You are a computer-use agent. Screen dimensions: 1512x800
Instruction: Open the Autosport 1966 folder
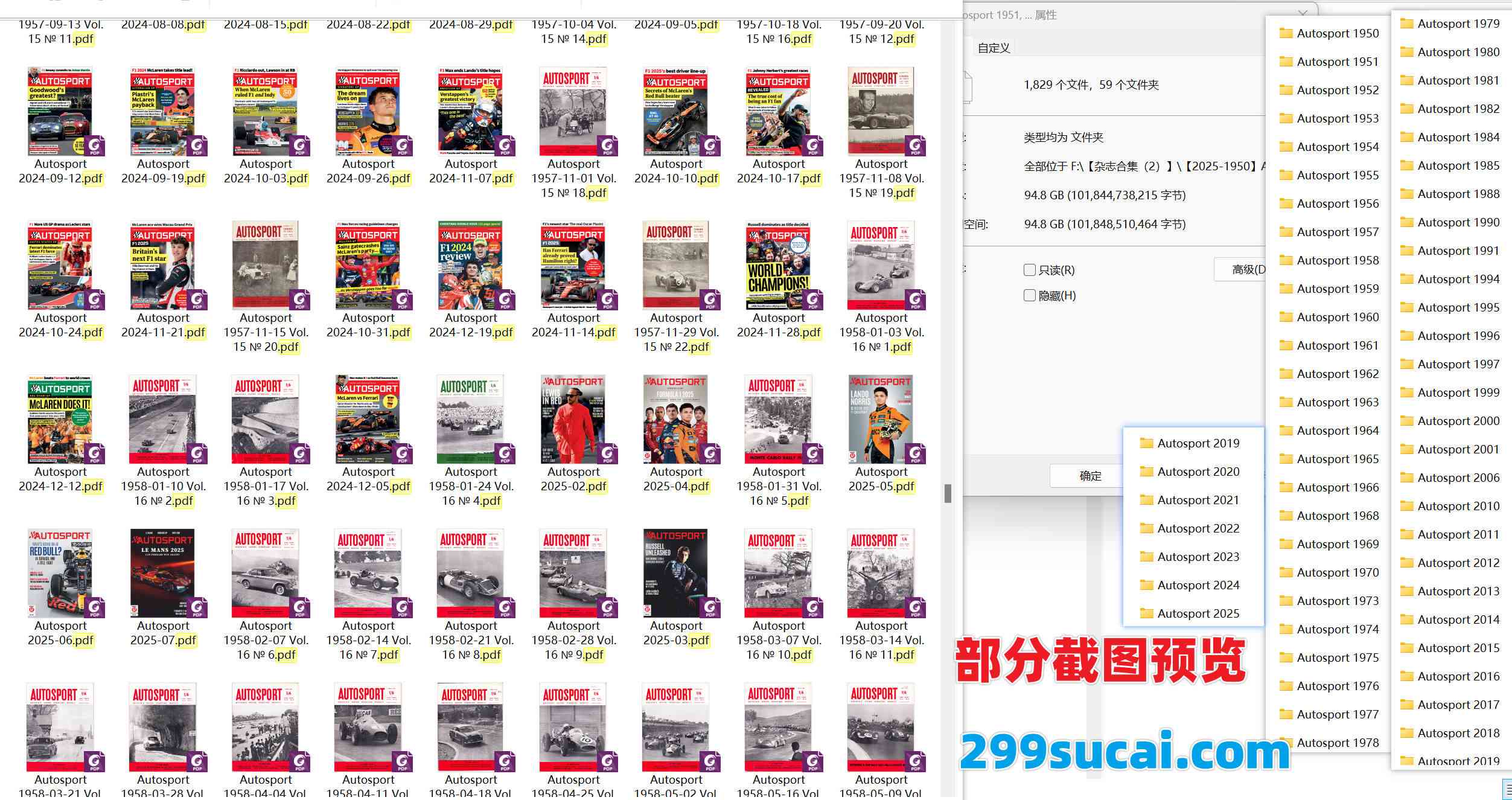pyautogui.click(x=1337, y=487)
